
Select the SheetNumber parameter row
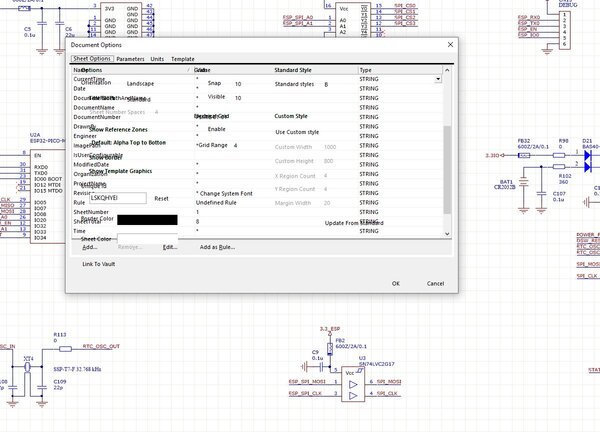[258, 212]
